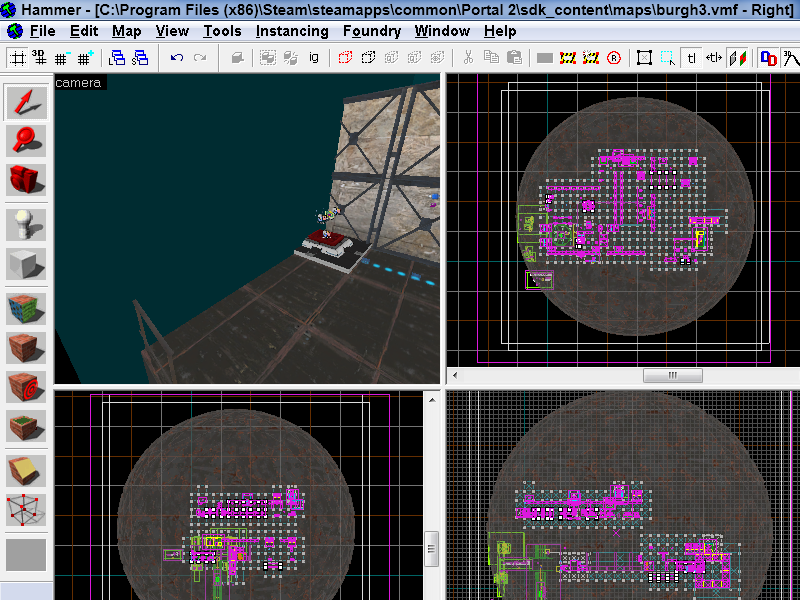
Task: Click Edit Cordon Bounds striped icon
Action: (x=568, y=58)
